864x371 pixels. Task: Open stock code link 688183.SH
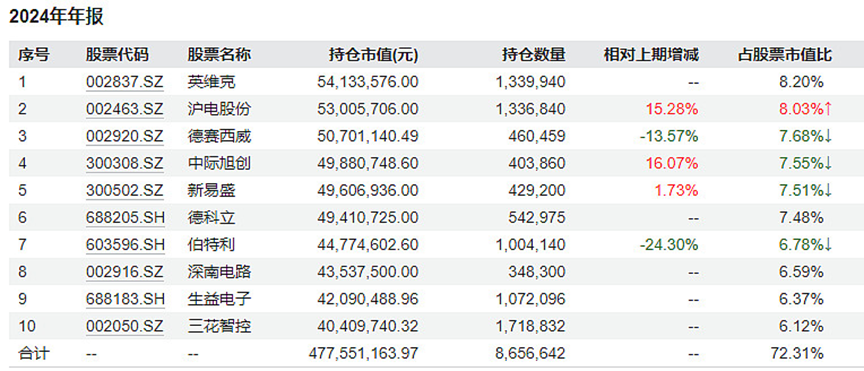point(125,299)
